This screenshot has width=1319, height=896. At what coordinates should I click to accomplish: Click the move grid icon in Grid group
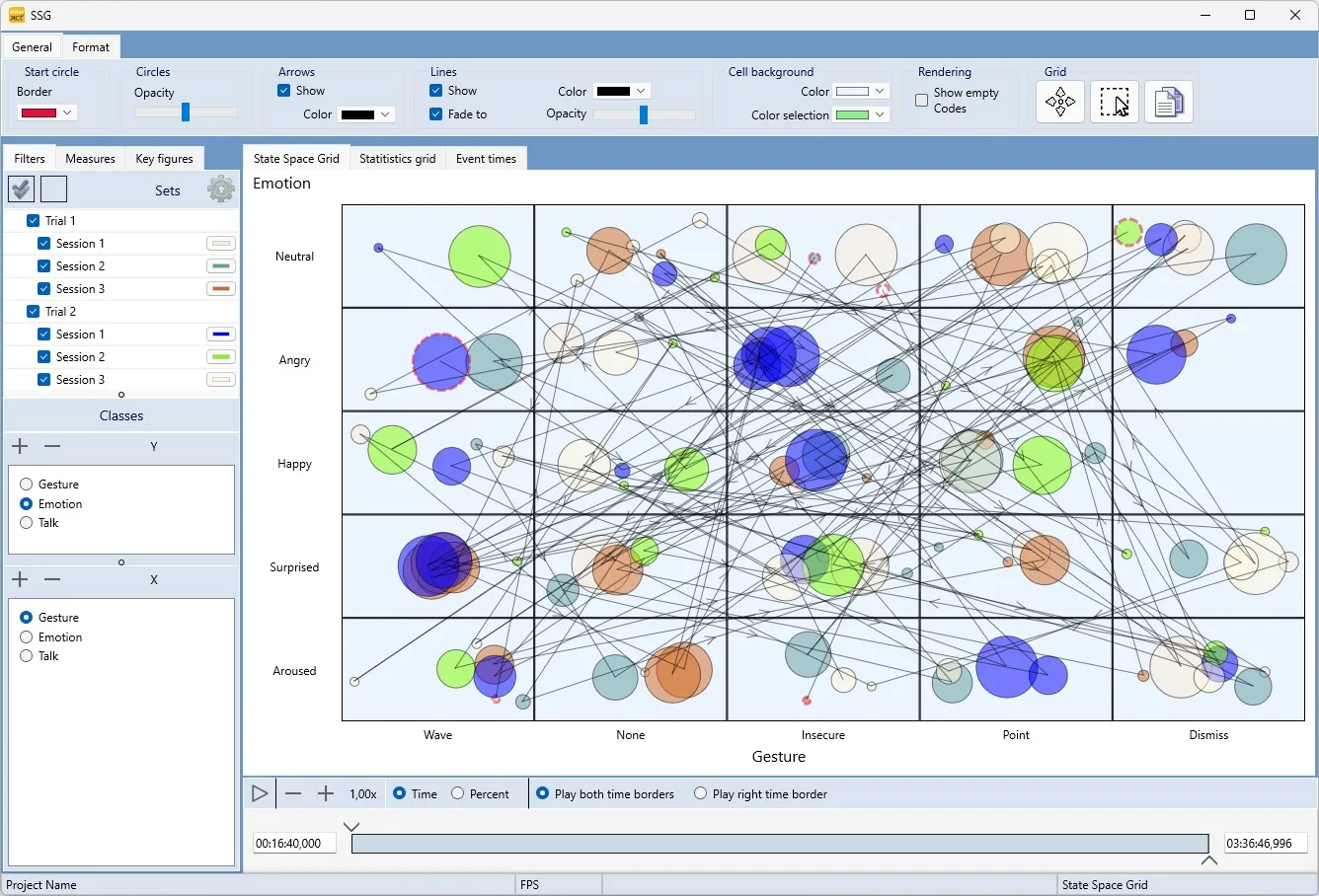click(x=1059, y=102)
